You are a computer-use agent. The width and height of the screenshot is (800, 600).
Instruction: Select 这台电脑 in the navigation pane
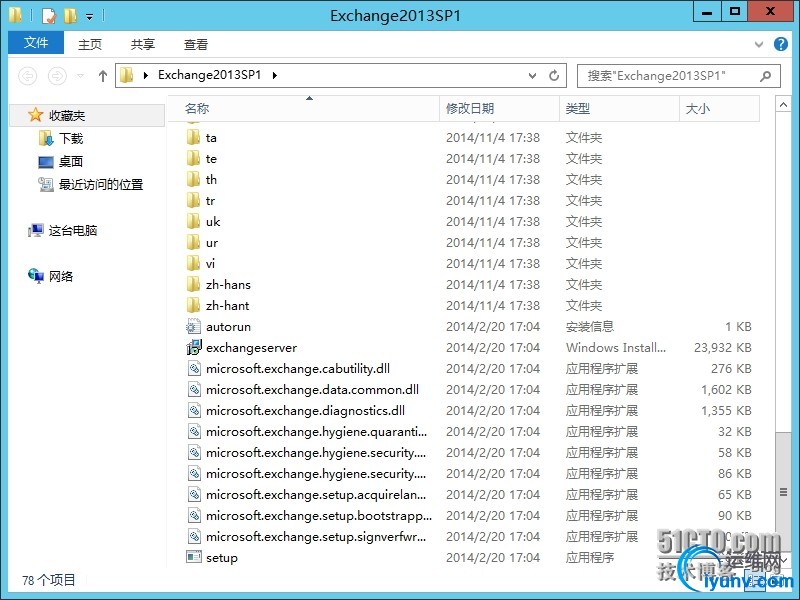(x=73, y=231)
